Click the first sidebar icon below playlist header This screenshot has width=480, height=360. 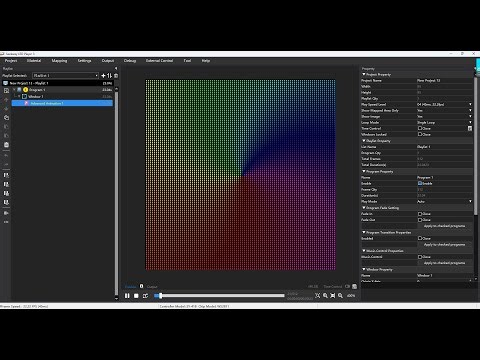6,91
